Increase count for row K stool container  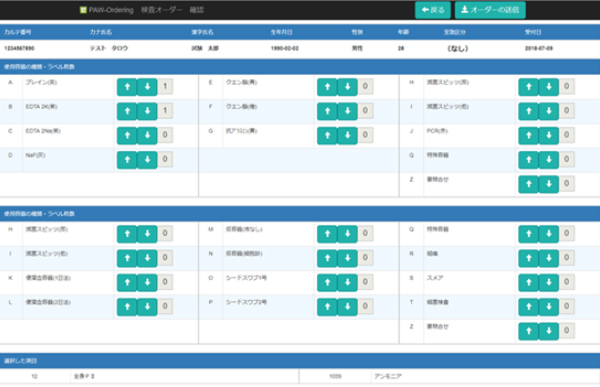pyautogui.click(x=127, y=282)
